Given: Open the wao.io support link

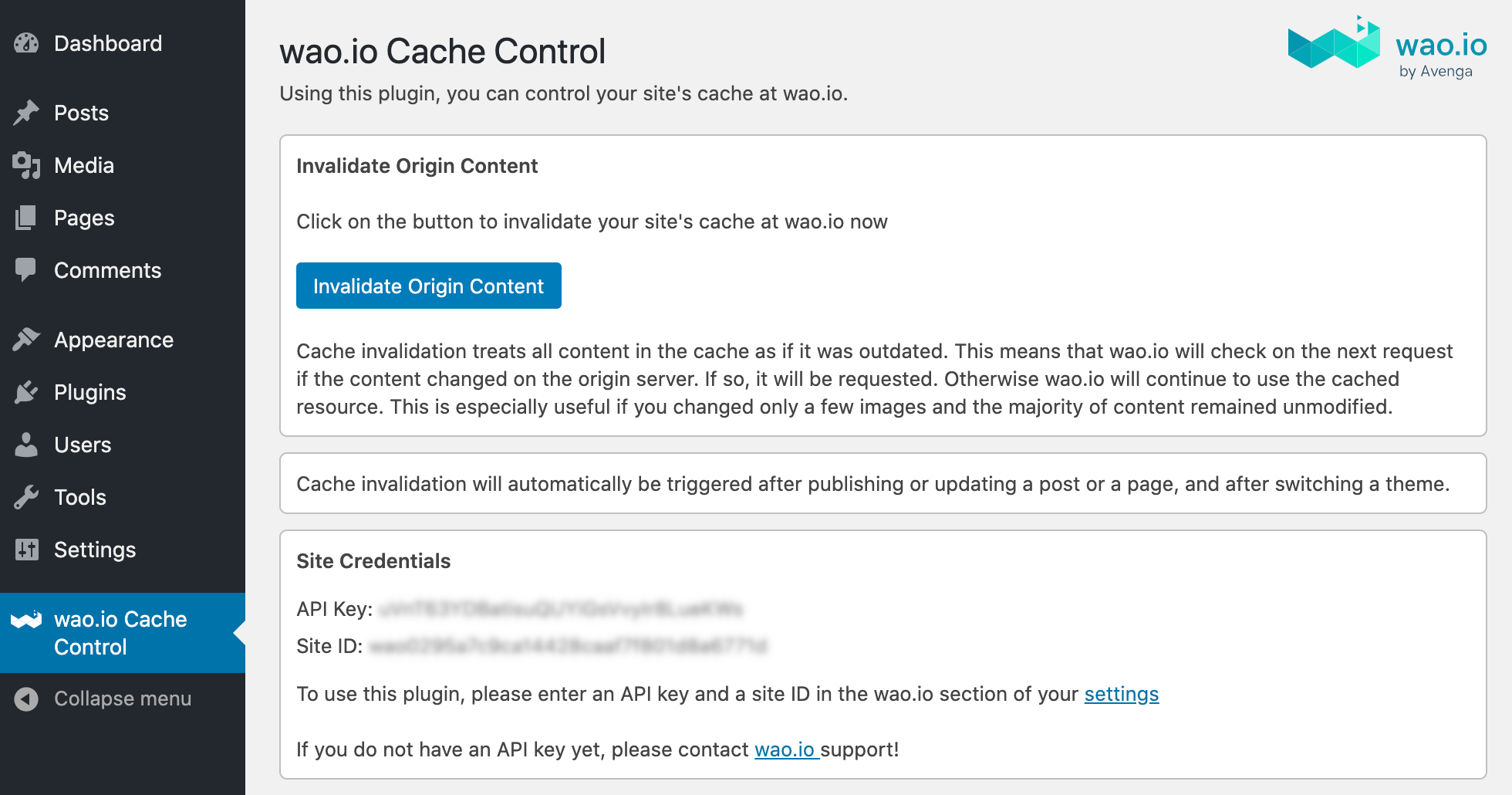Looking at the screenshot, I should [x=785, y=749].
